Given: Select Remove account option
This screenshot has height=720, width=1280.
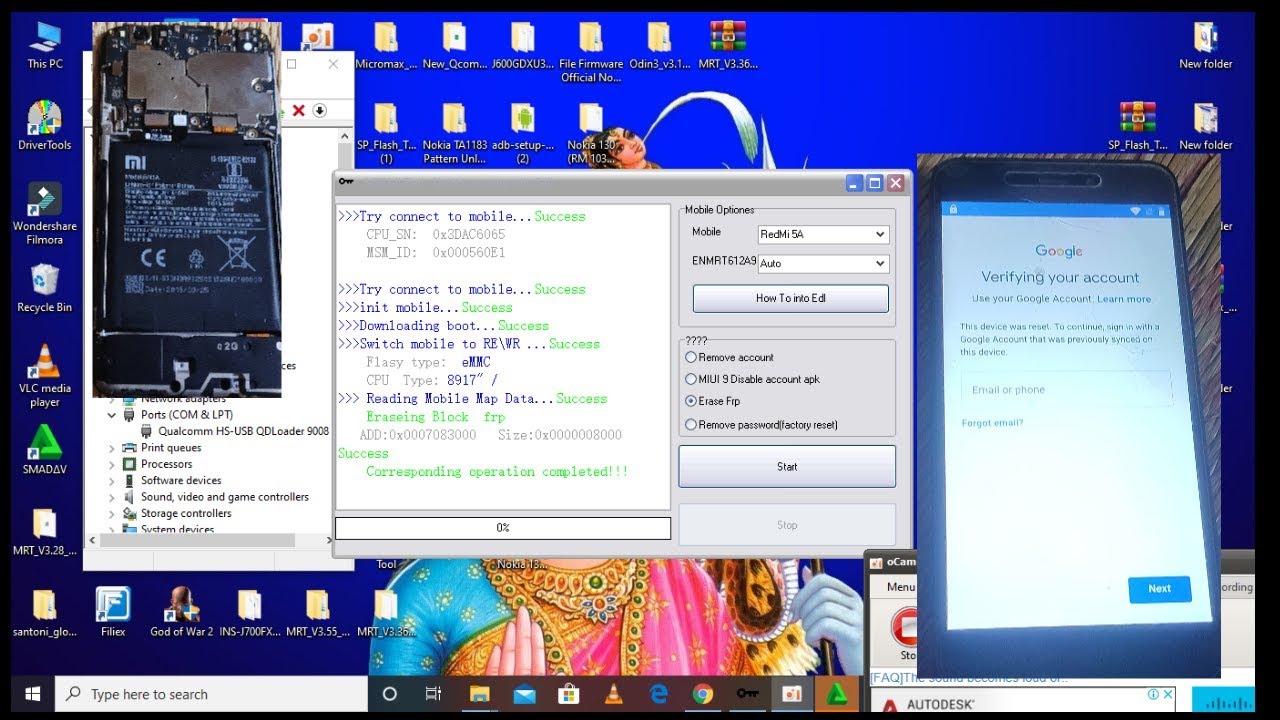Looking at the screenshot, I should pos(729,357).
